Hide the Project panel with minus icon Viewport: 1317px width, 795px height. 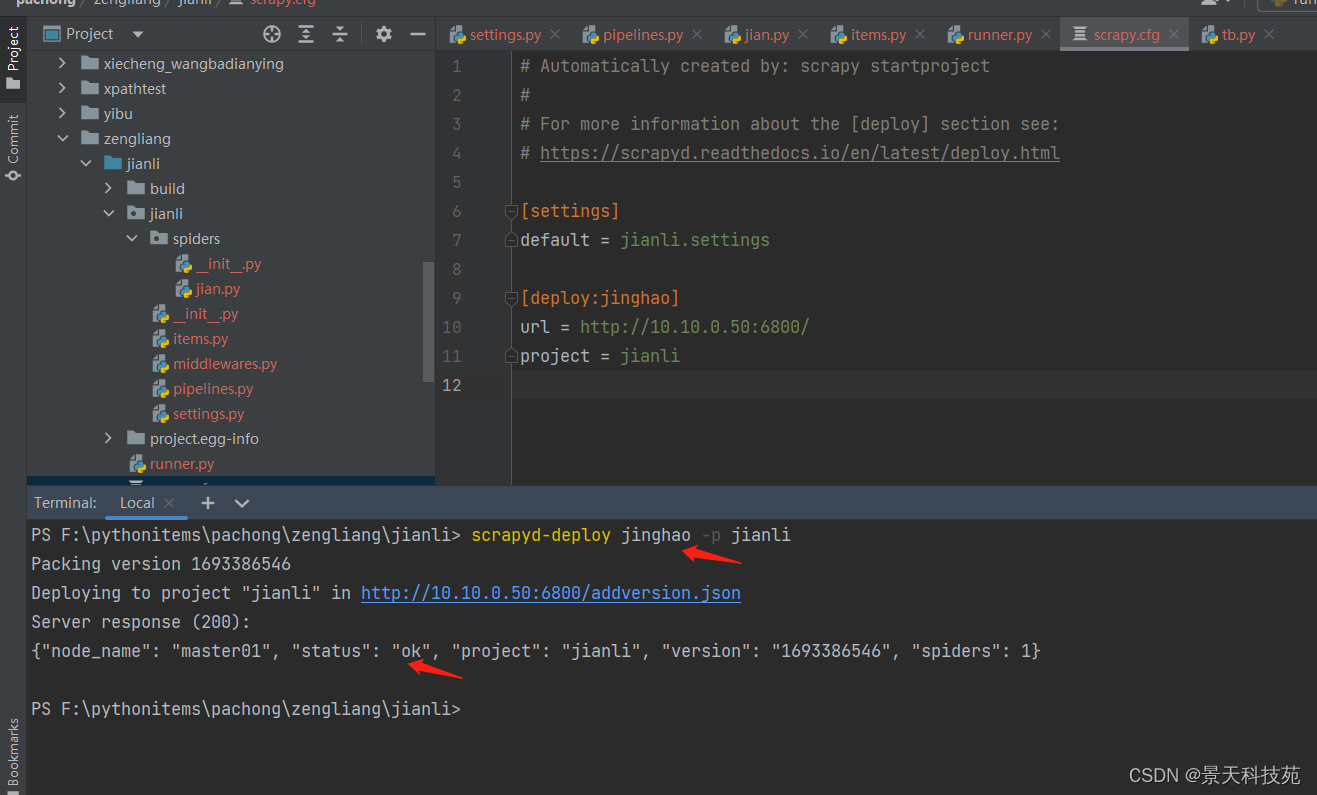[x=418, y=34]
